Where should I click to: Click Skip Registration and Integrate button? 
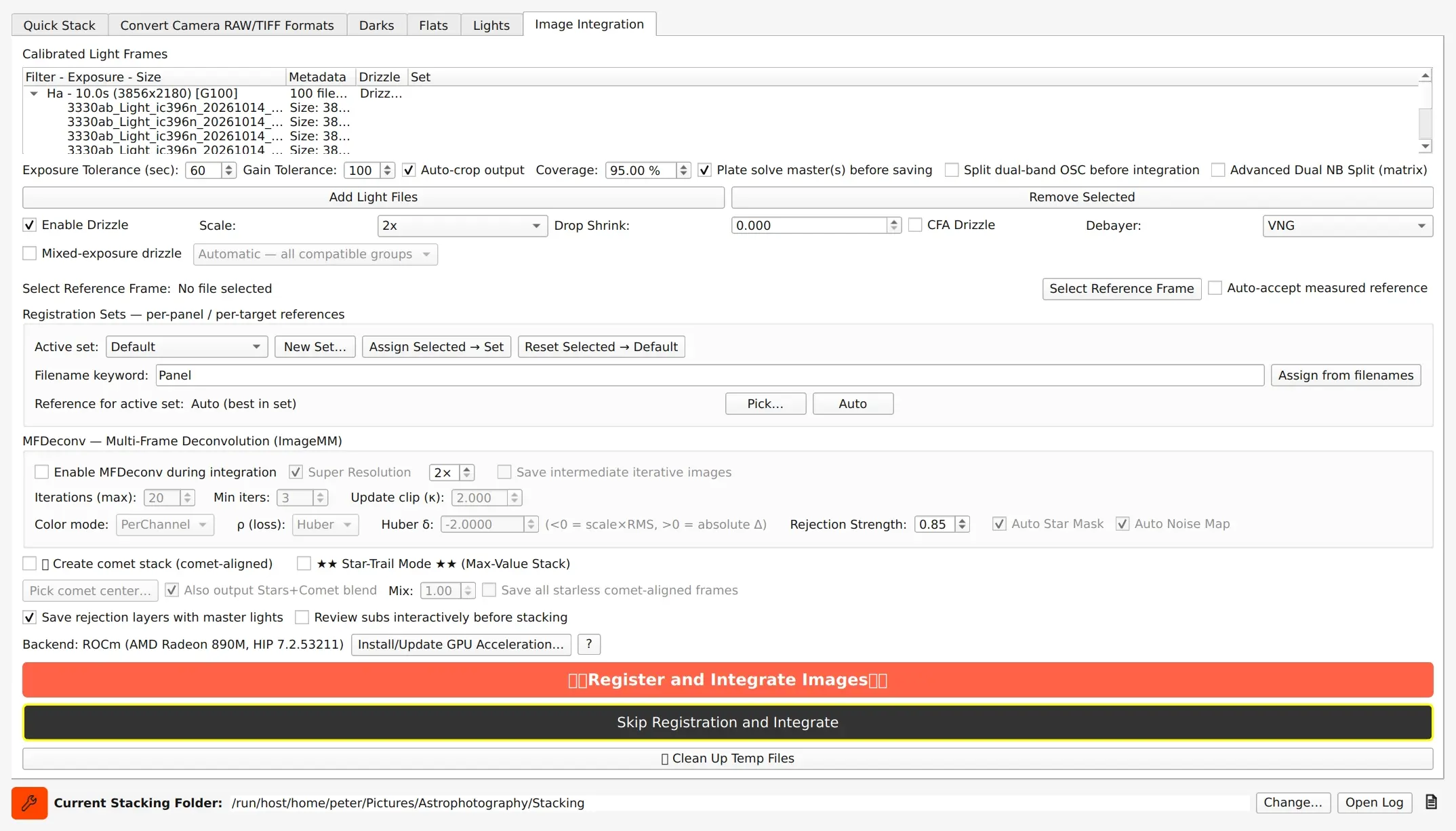point(728,723)
